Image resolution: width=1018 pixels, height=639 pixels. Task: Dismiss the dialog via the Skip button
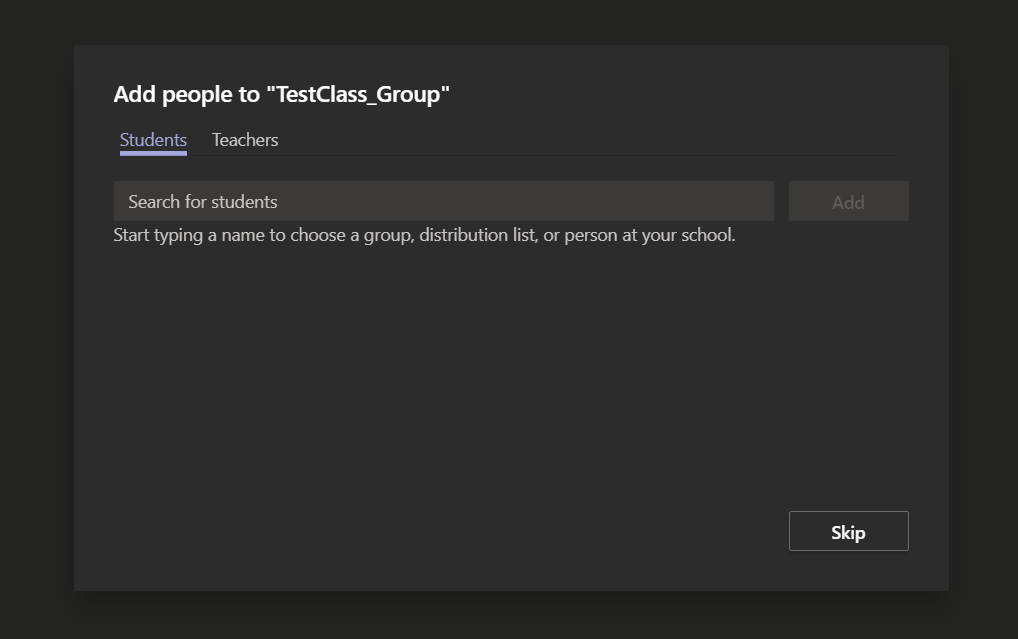[x=848, y=531]
